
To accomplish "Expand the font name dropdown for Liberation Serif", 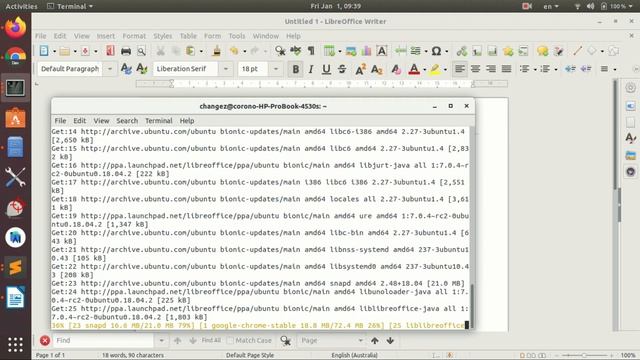I will [x=226, y=69].
